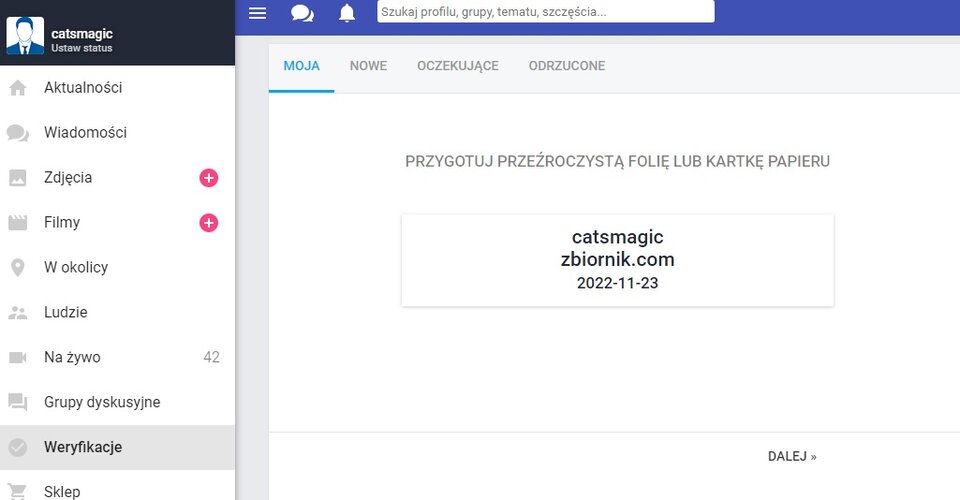Click the shopping cart icon for Sklep
This screenshot has height=500, width=960.
tap(17, 491)
